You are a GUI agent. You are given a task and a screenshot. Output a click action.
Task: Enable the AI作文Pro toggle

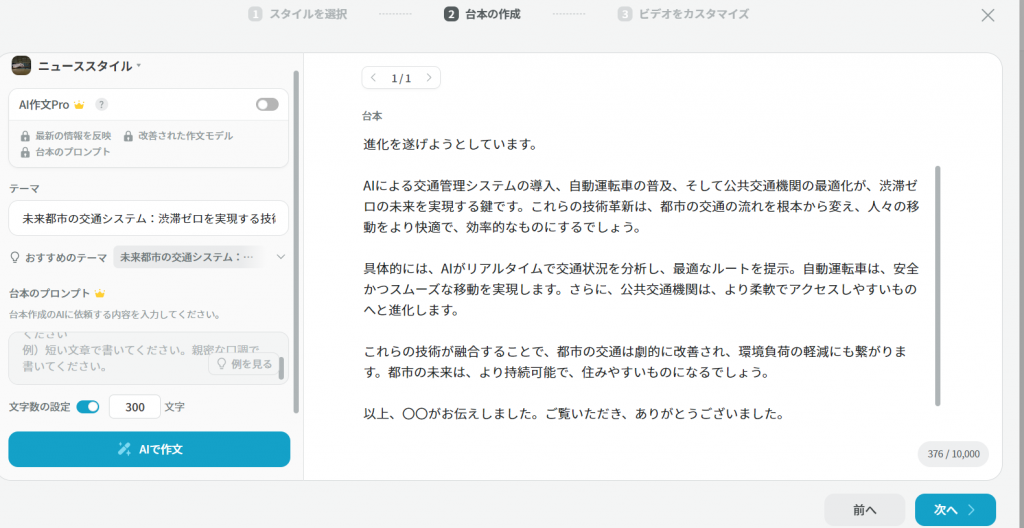click(267, 105)
